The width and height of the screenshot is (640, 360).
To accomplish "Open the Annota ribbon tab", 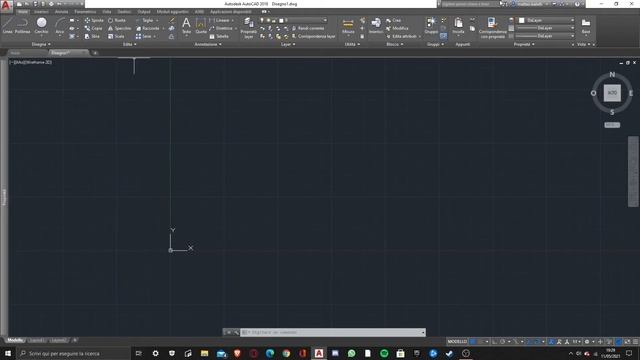I will pyautogui.click(x=61, y=12).
